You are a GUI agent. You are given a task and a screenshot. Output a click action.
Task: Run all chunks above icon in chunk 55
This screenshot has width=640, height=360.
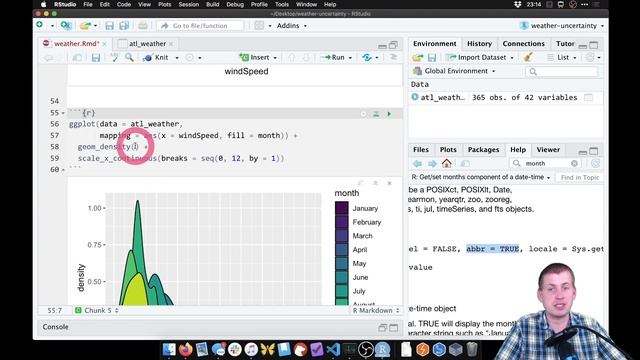376,114
